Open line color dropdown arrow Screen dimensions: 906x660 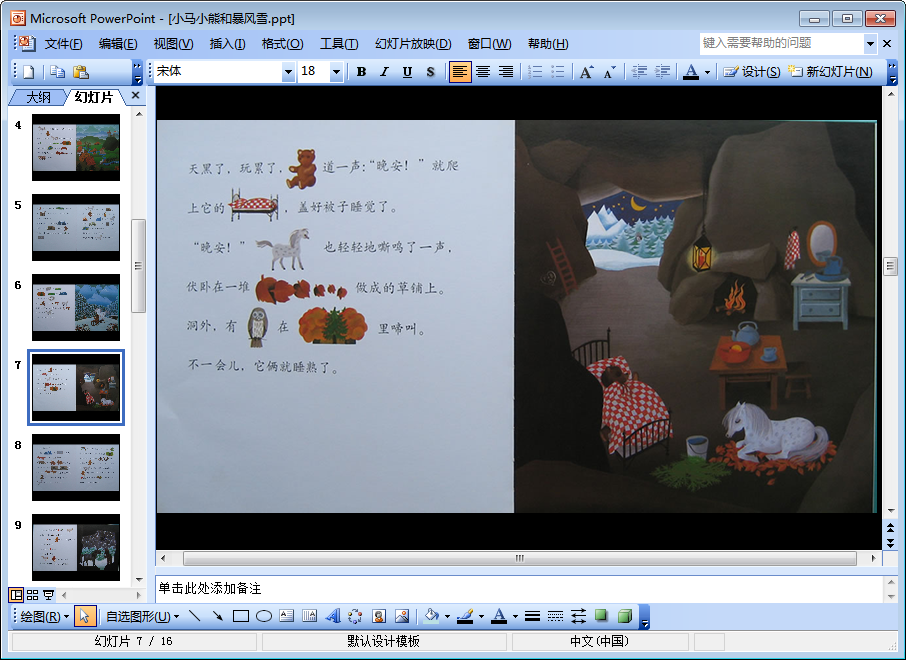(481, 616)
